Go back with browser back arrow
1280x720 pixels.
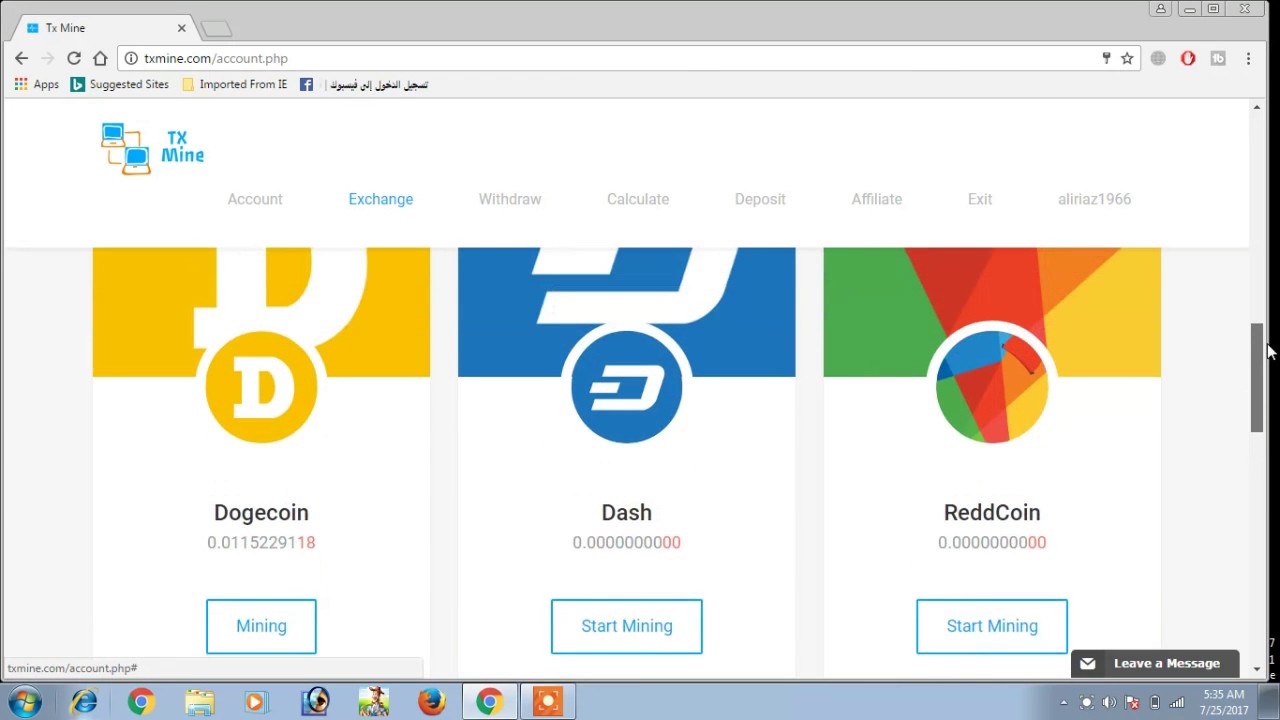(21, 58)
